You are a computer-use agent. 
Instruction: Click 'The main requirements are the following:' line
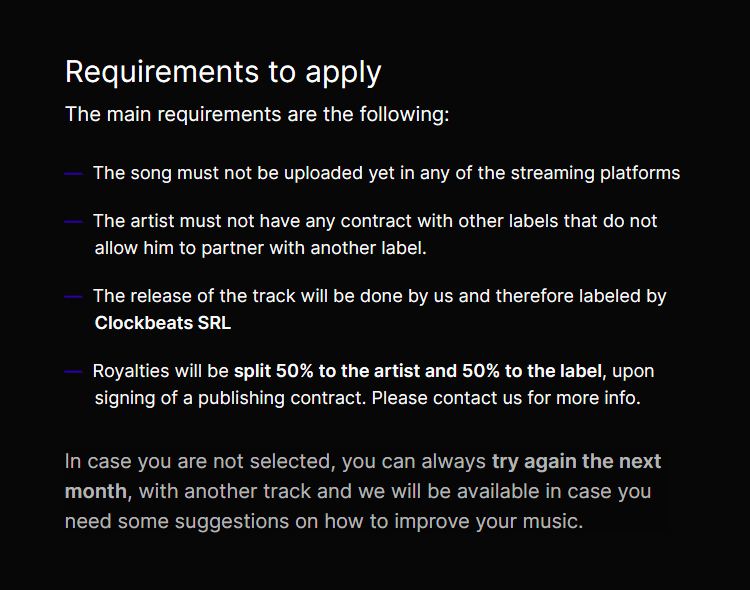point(257,115)
